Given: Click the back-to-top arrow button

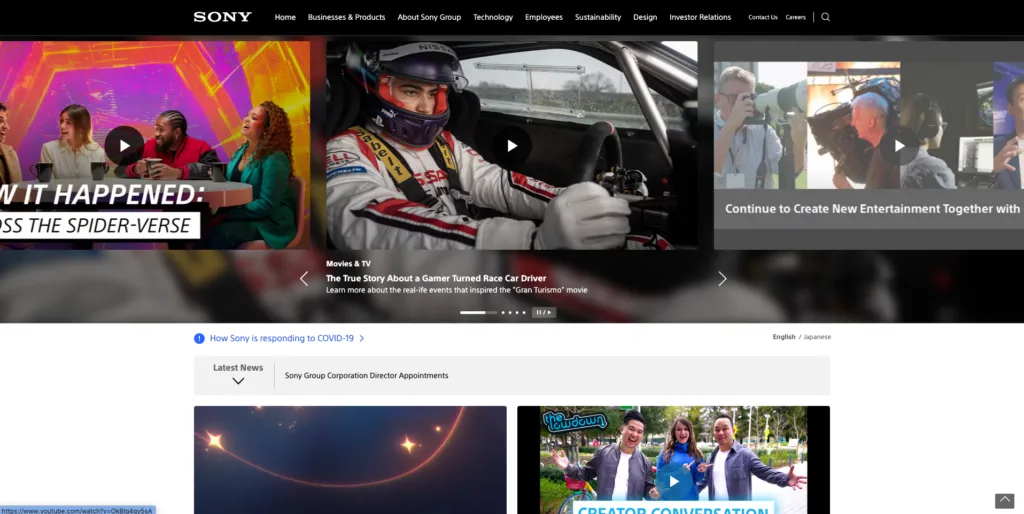Looking at the screenshot, I should [x=1004, y=501].
